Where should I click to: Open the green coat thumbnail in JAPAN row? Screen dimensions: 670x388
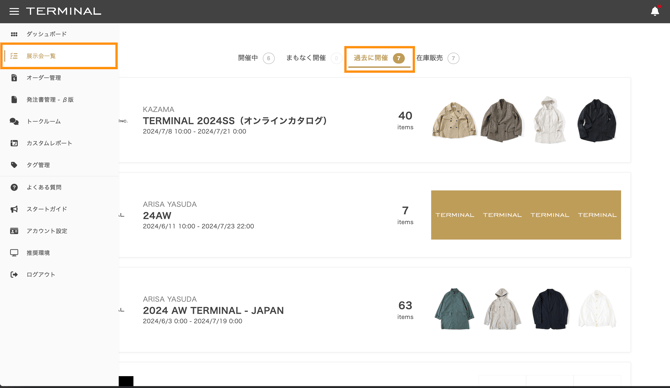(x=454, y=309)
